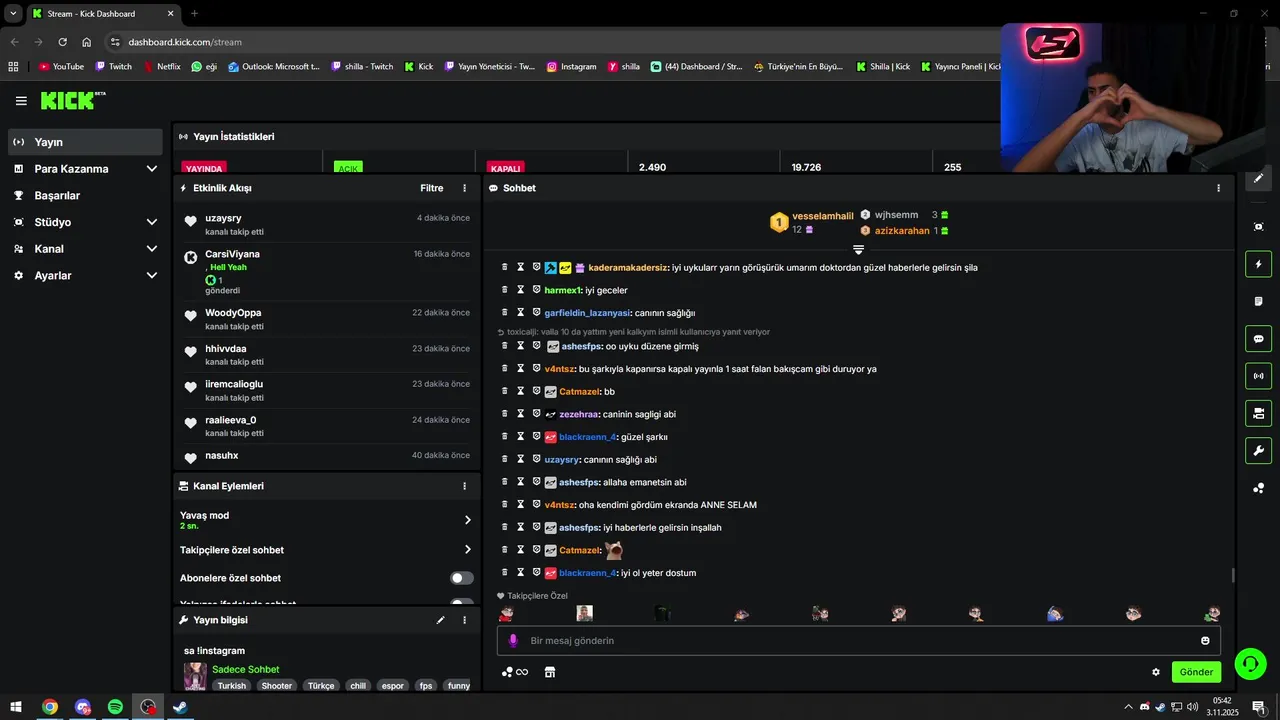The height and width of the screenshot is (720, 1280).
Task: Select the Stream - Kick Dashboard tab
Action: pyautogui.click(x=101, y=14)
